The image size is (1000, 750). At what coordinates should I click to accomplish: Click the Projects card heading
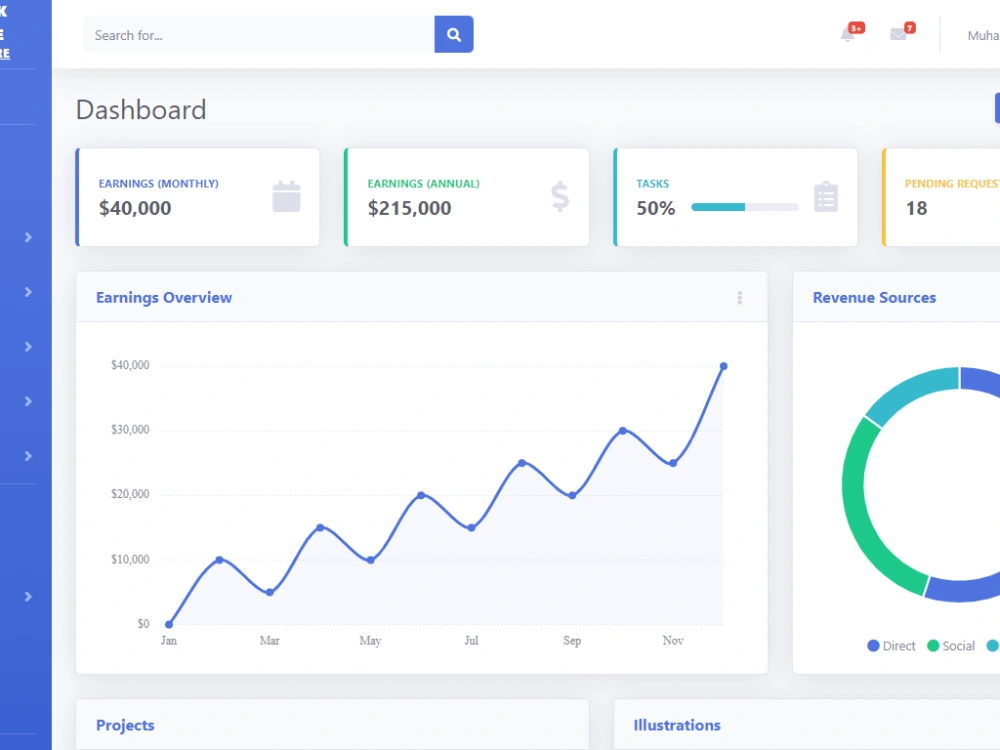coord(125,725)
